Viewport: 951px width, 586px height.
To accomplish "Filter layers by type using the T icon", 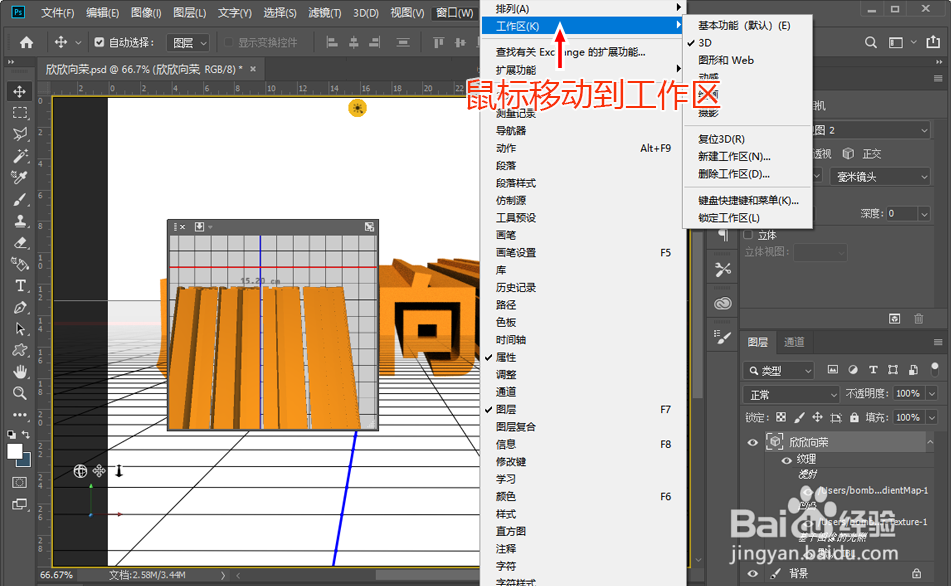I will (x=873, y=370).
